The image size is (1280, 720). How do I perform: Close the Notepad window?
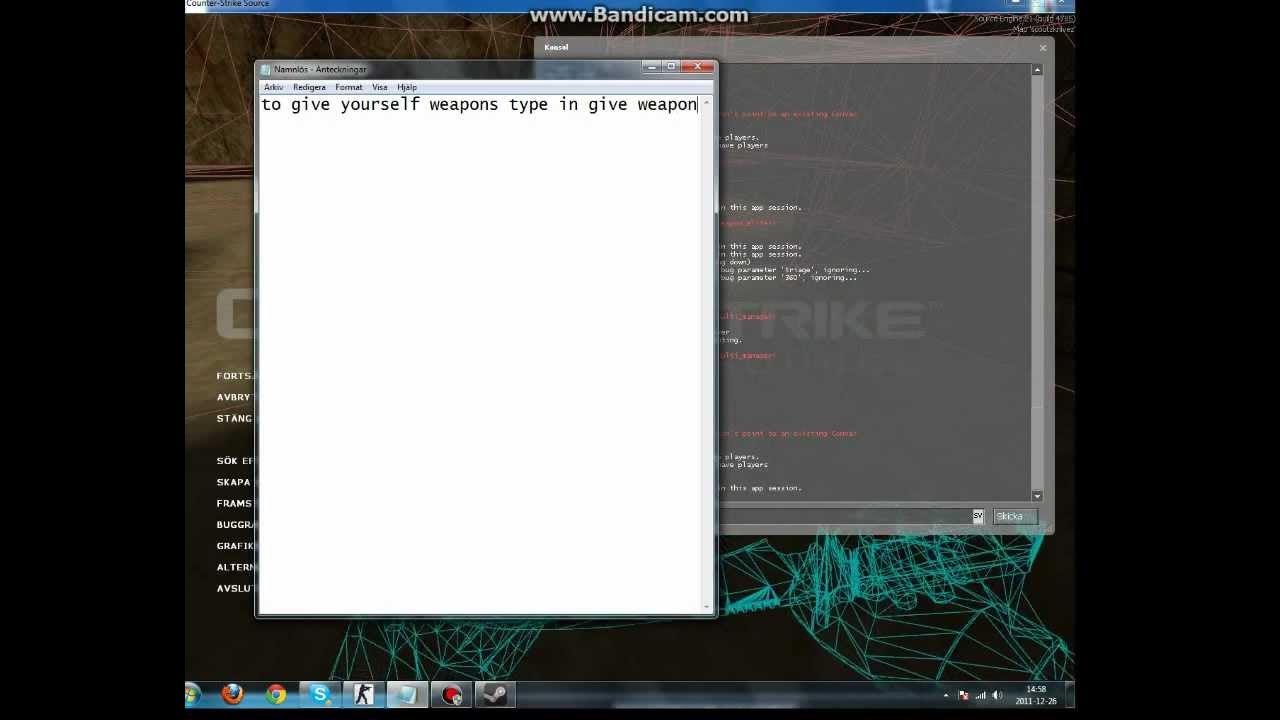(700, 67)
